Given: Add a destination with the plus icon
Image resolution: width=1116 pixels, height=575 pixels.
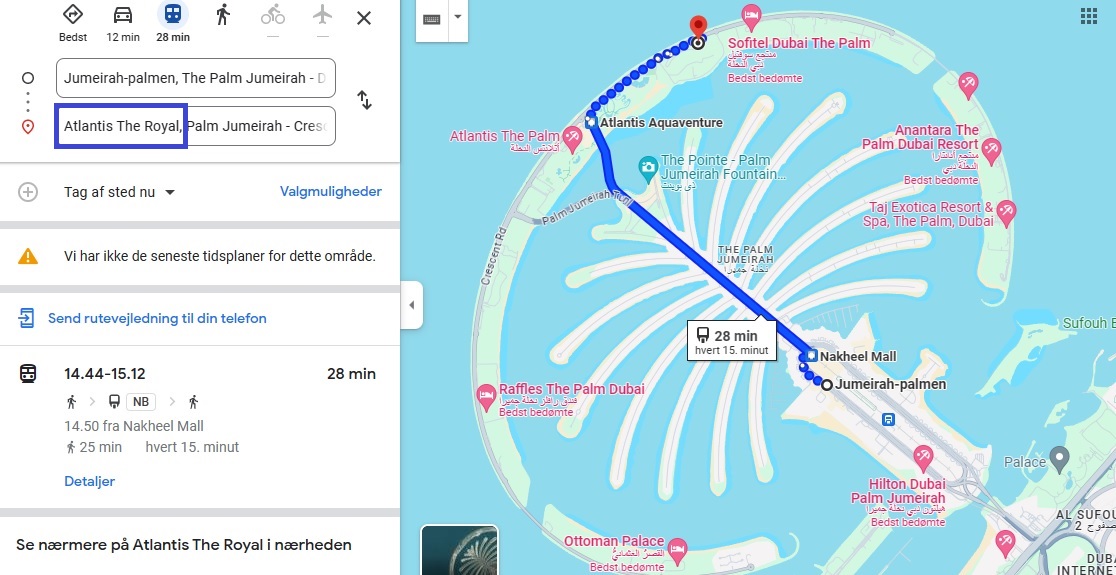Looking at the screenshot, I should (x=28, y=192).
